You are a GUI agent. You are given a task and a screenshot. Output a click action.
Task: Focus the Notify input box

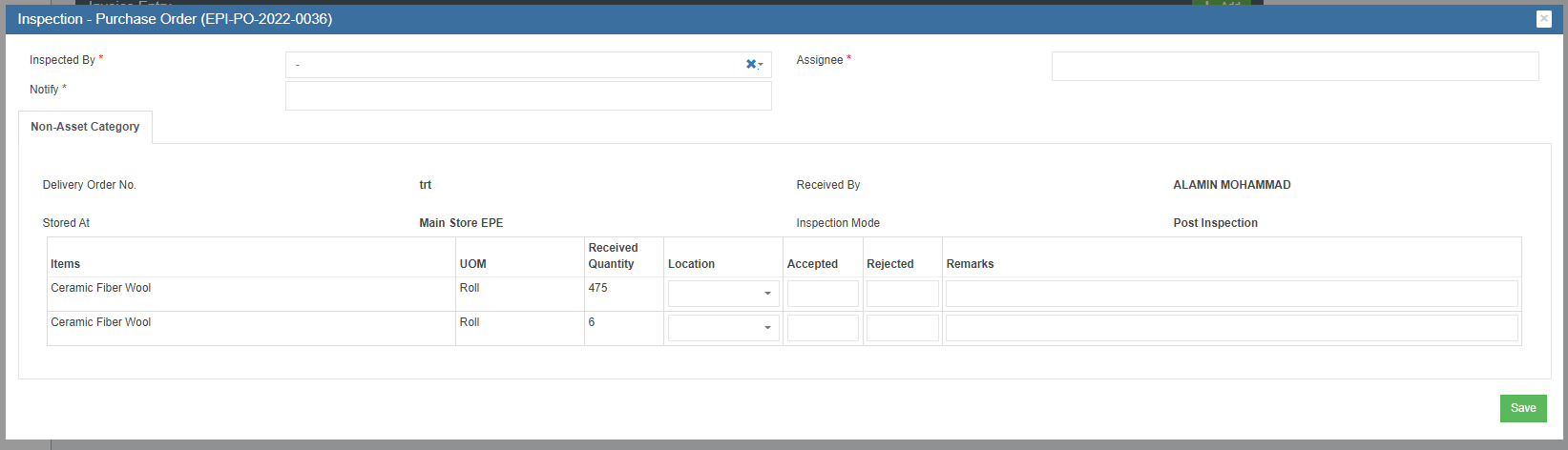pos(528,95)
